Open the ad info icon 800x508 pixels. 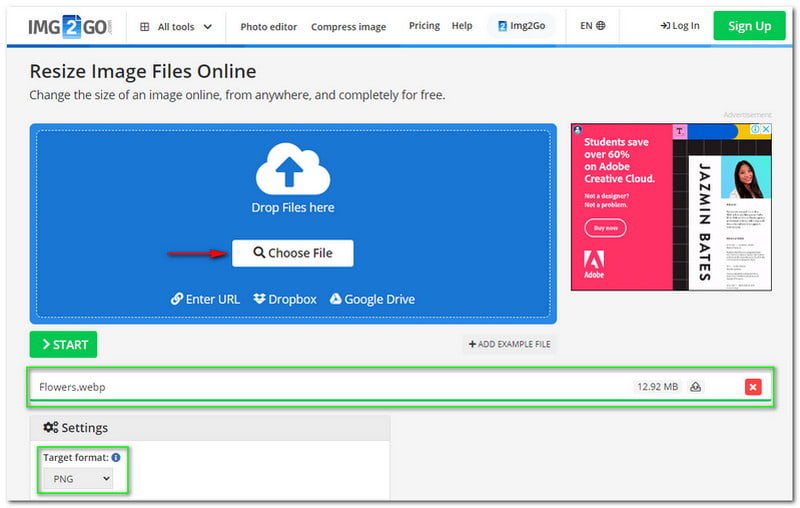tap(755, 130)
